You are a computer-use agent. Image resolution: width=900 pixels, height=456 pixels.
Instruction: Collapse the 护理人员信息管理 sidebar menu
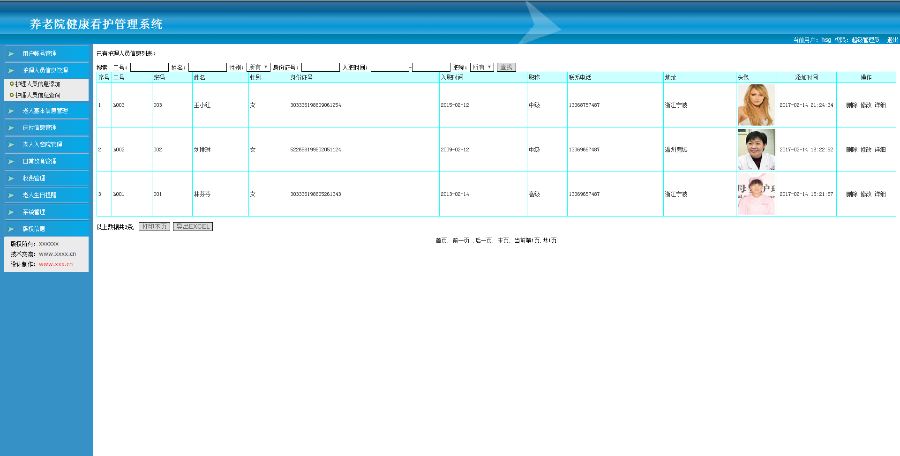[x=46, y=70]
